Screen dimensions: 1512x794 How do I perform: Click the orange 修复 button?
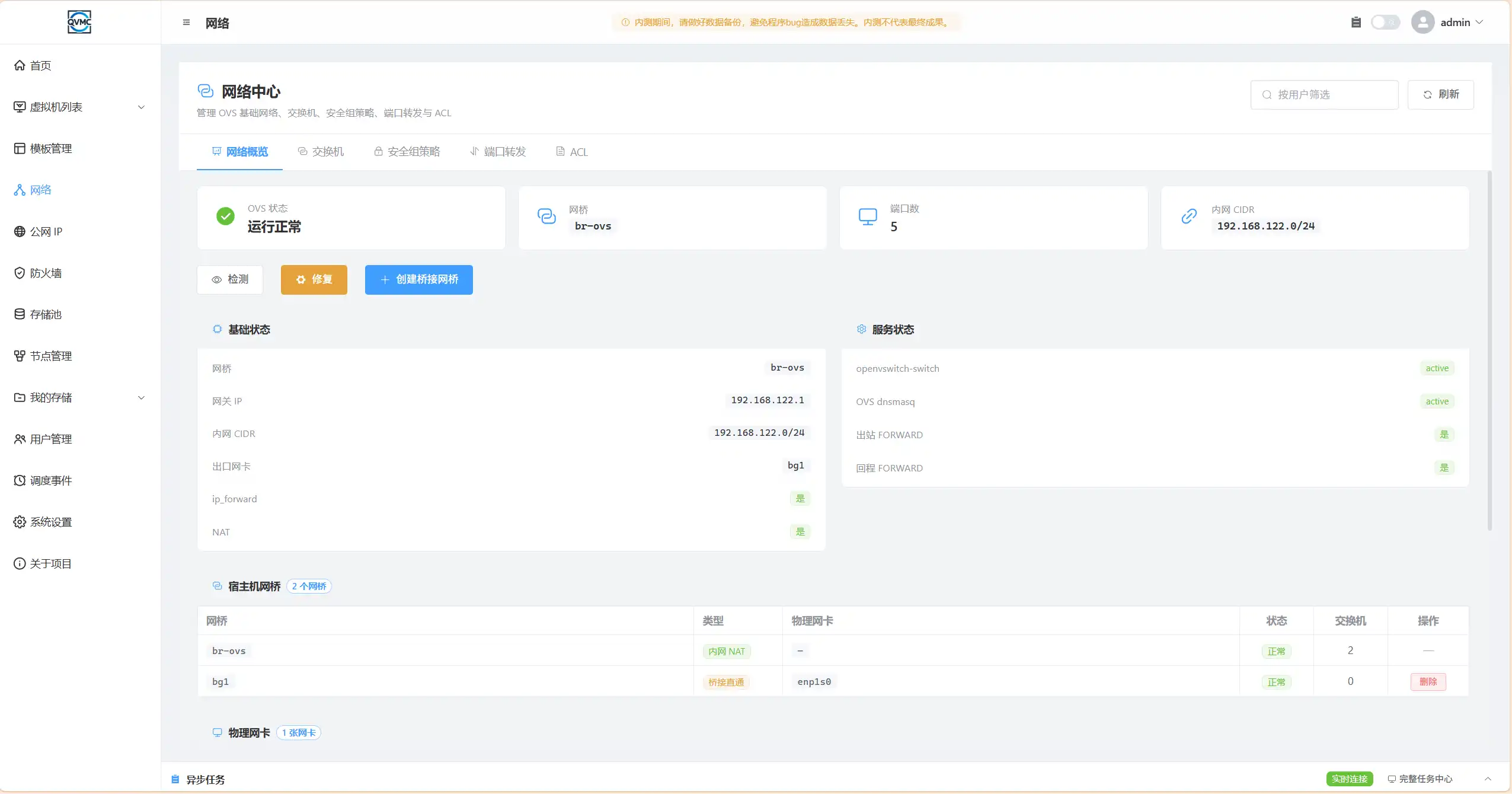pyautogui.click(x=314, y=280)
